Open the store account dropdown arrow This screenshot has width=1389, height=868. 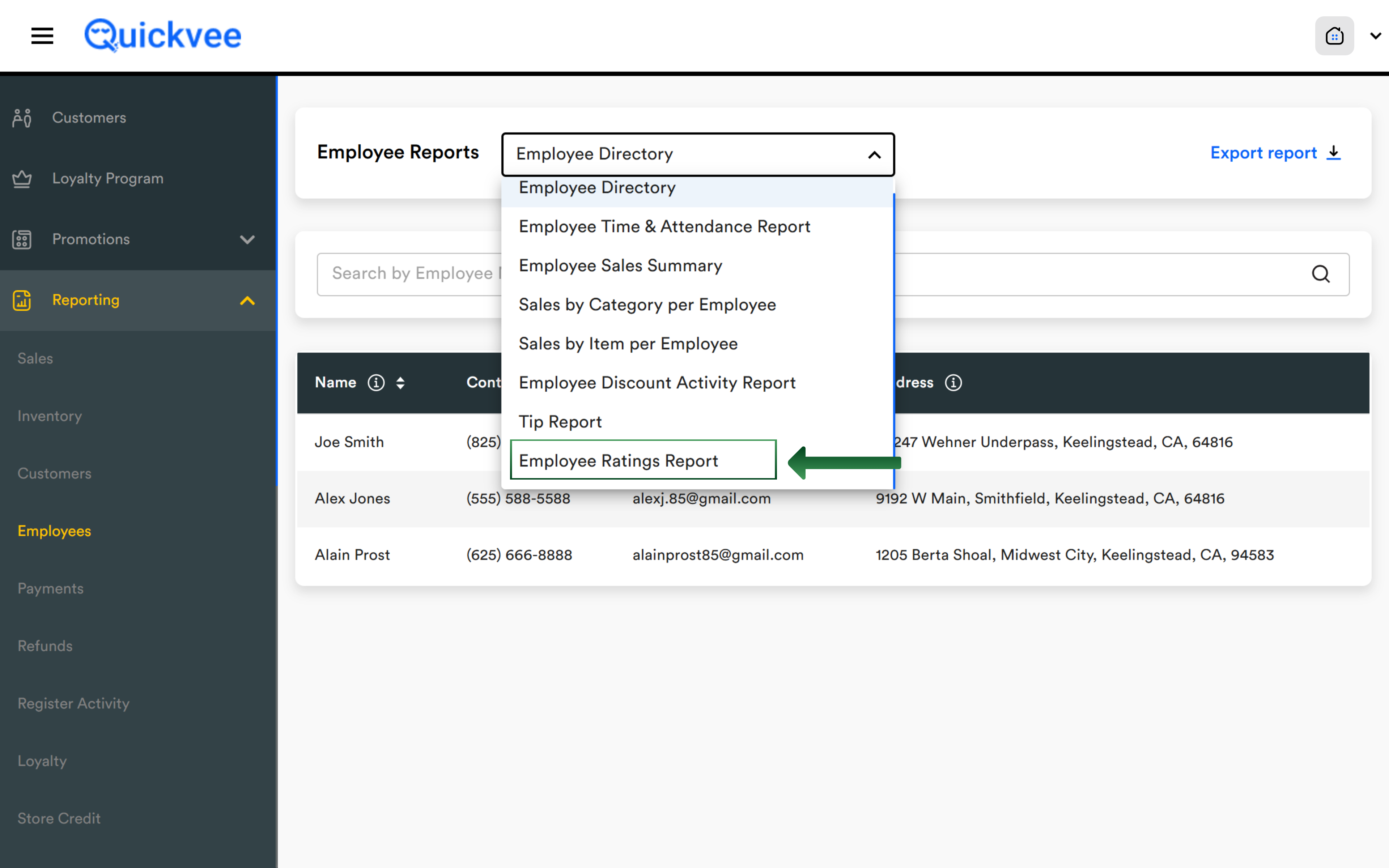point(1375,36)
